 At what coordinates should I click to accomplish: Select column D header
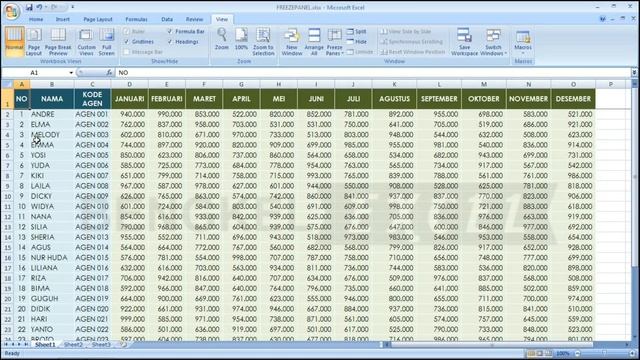coord(129,84)
